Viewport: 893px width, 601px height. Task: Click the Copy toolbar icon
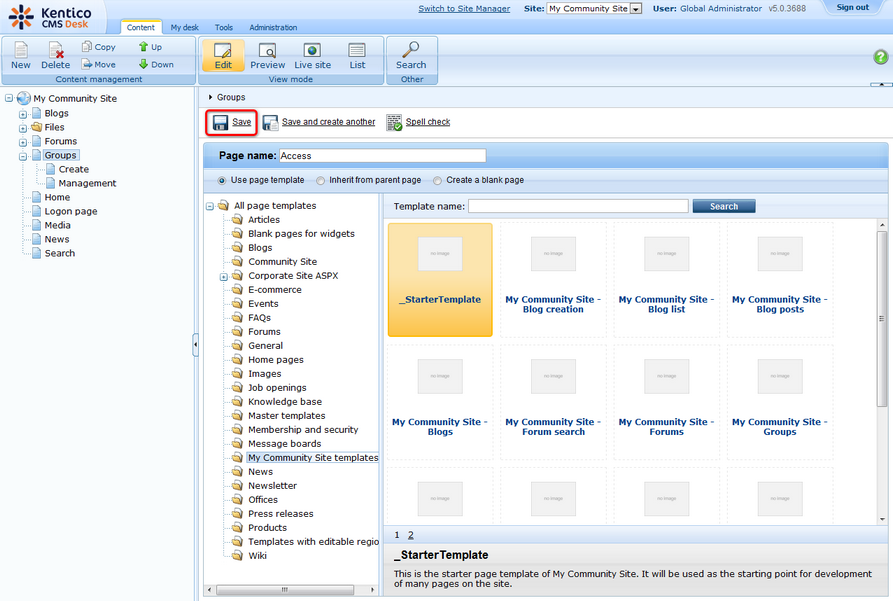coord(87,46)
